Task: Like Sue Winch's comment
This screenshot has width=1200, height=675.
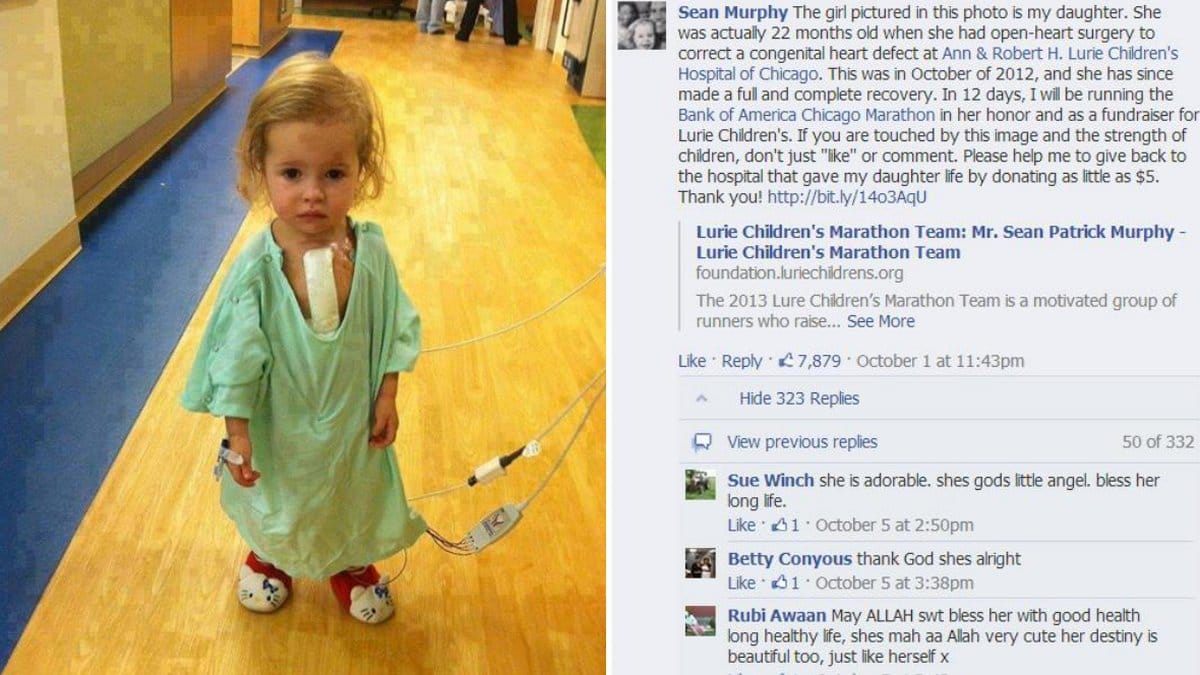Action: [742, 525]
